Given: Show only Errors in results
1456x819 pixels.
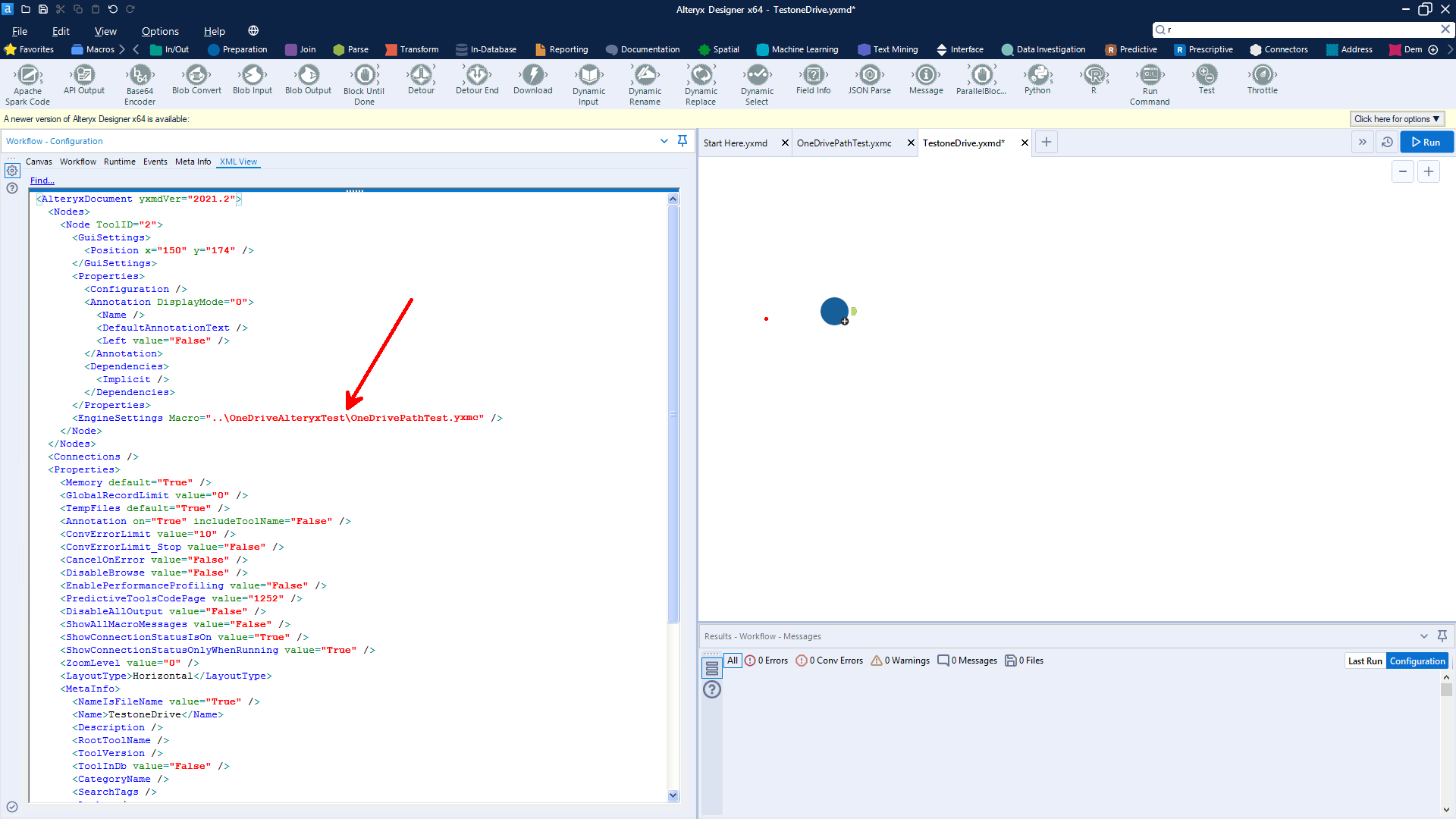Looking at the screenshot, I should (766, 661).
